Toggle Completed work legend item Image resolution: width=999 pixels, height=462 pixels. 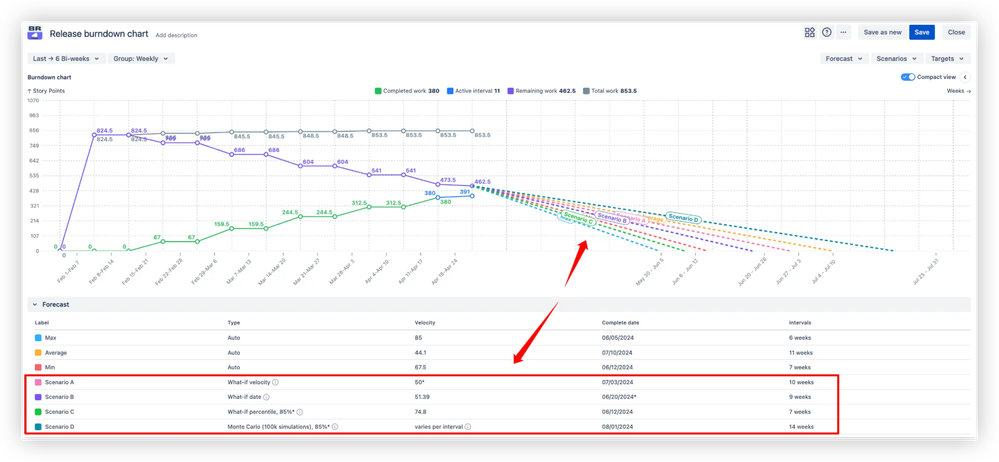pos(406,91)
